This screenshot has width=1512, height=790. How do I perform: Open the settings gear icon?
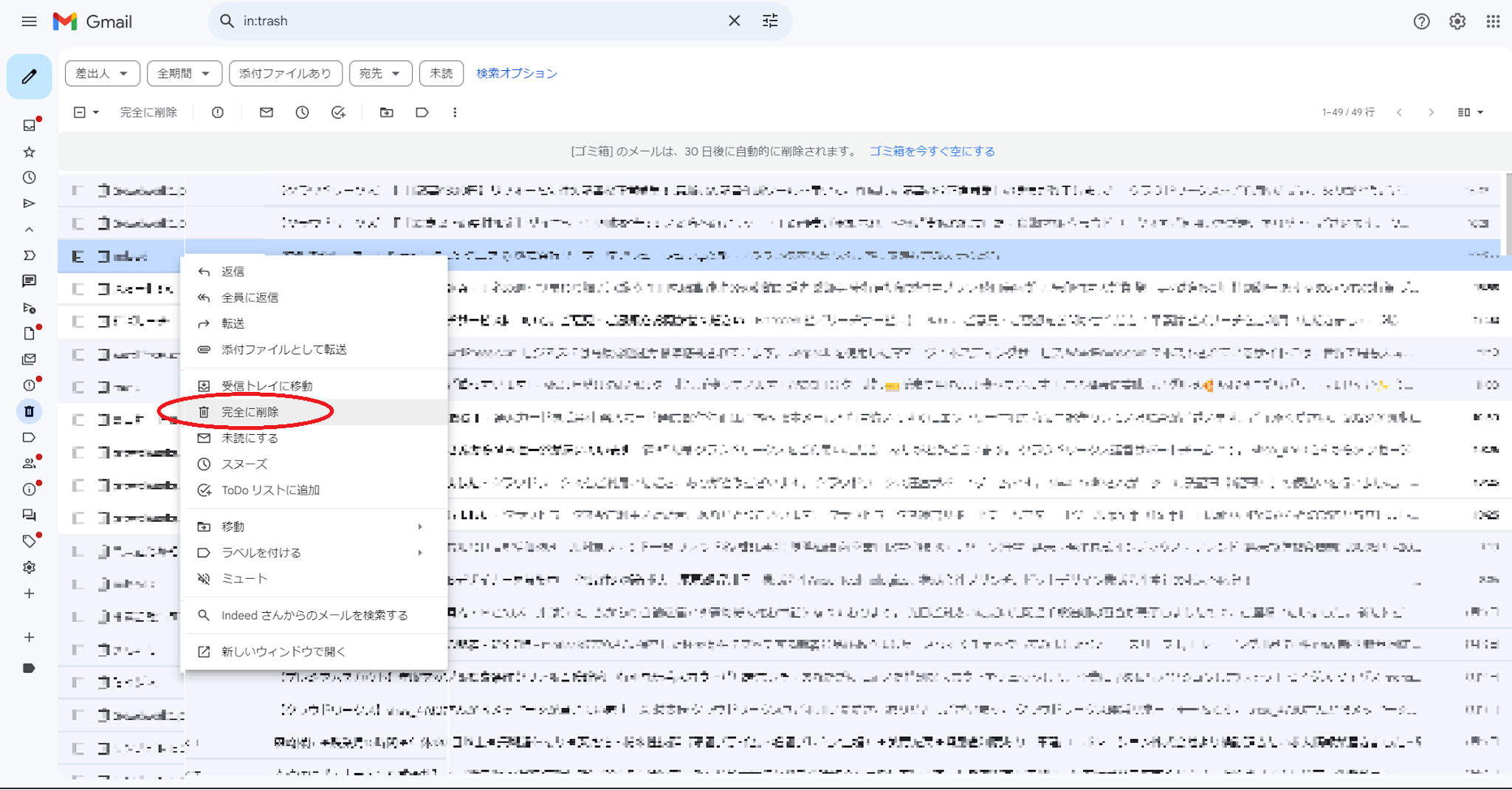(x=1457, y=21)
